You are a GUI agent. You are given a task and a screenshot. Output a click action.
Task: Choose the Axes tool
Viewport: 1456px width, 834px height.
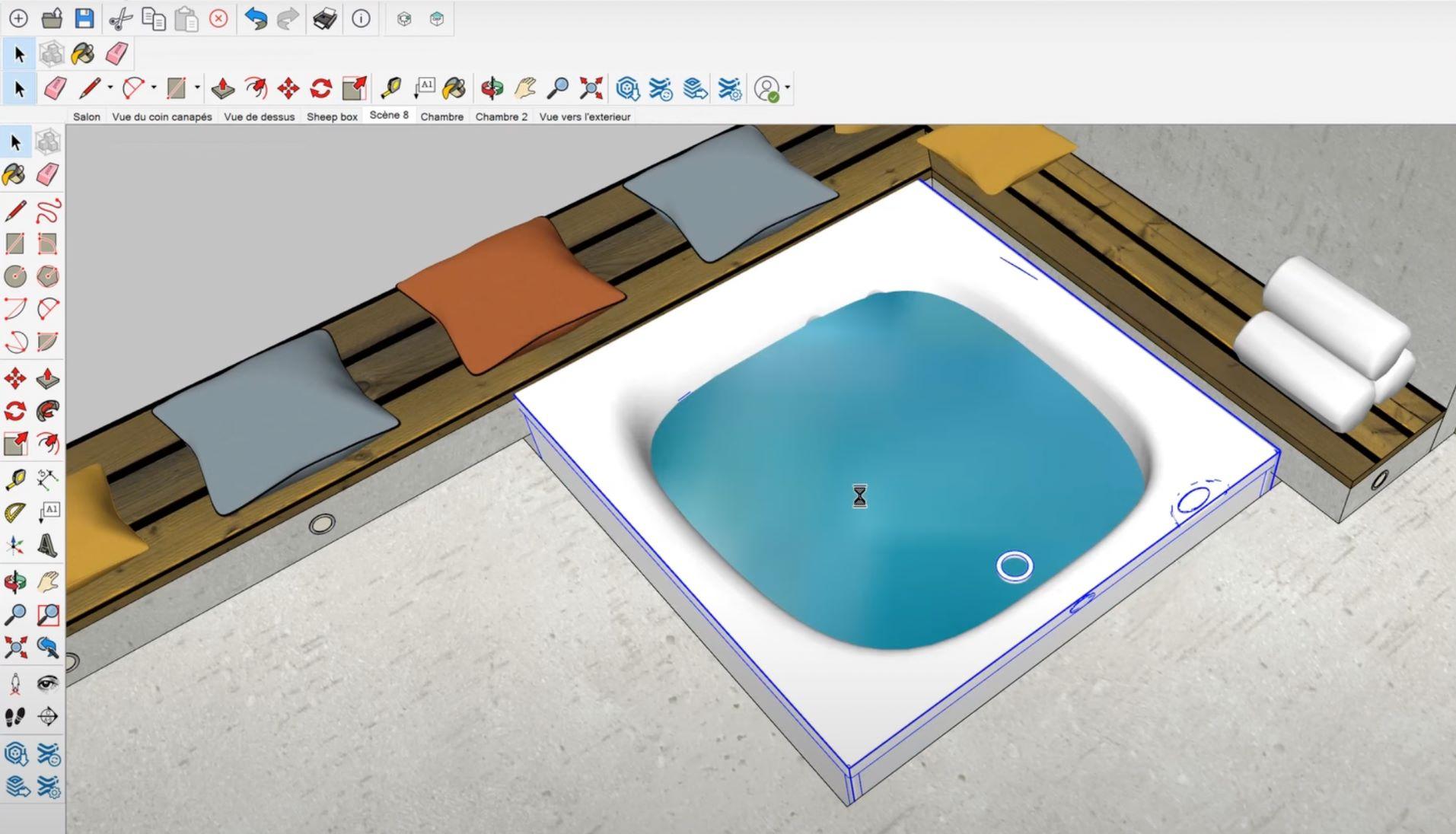point(14,545)
